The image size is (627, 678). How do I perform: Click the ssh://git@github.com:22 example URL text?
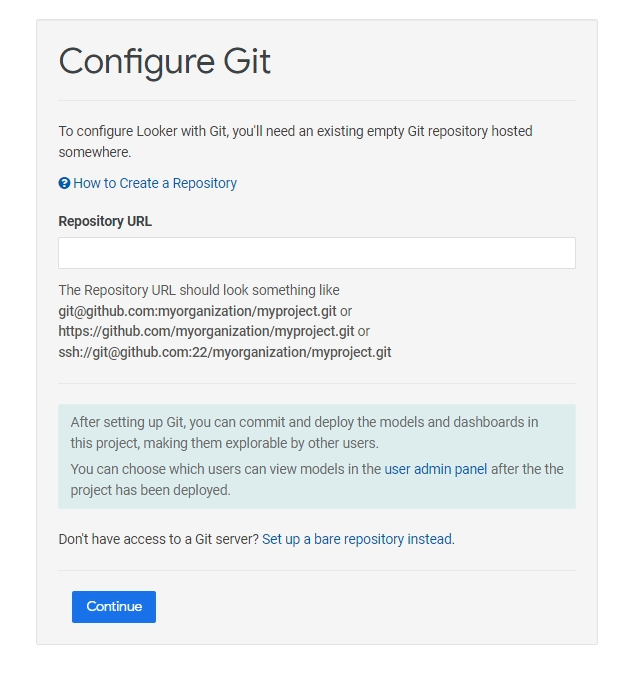click(x=224, y=351)
